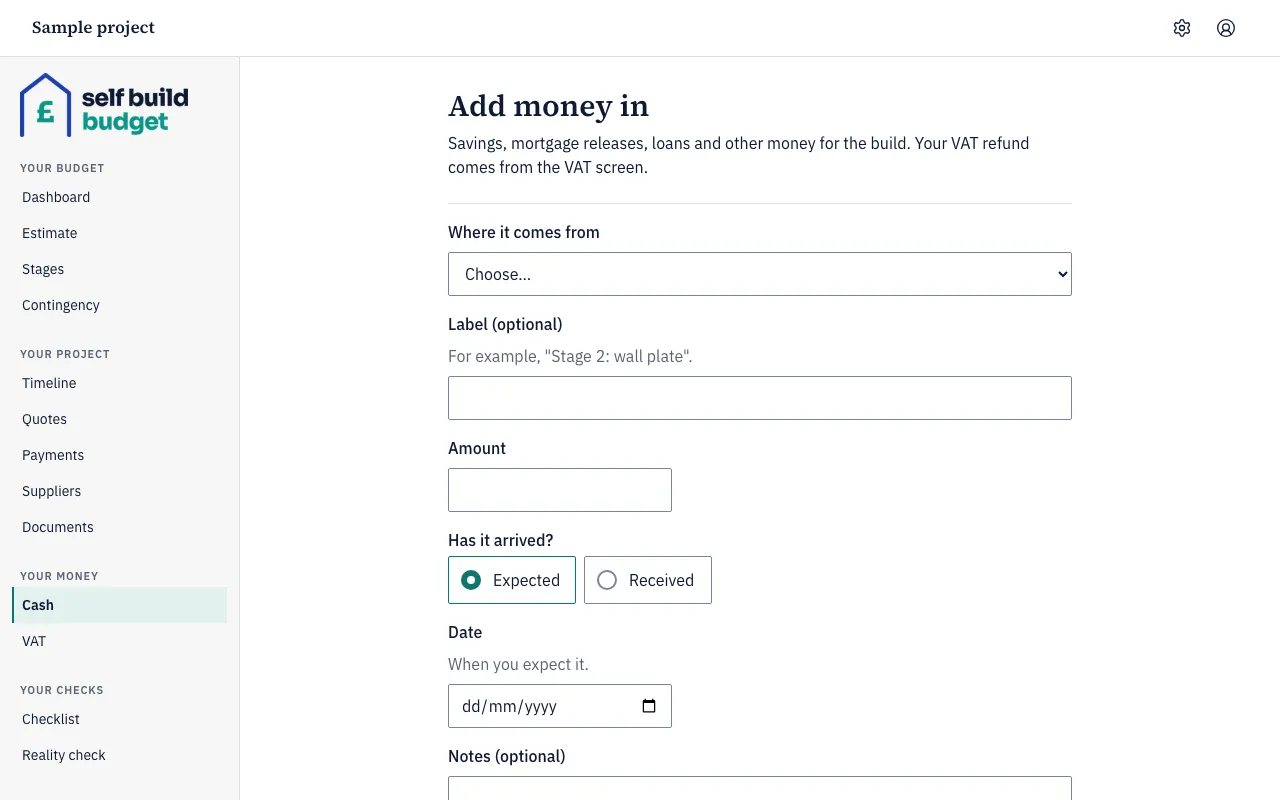Click the Sample project title
The width and height of the screenshot is (1280, 800).
[93, 28]
